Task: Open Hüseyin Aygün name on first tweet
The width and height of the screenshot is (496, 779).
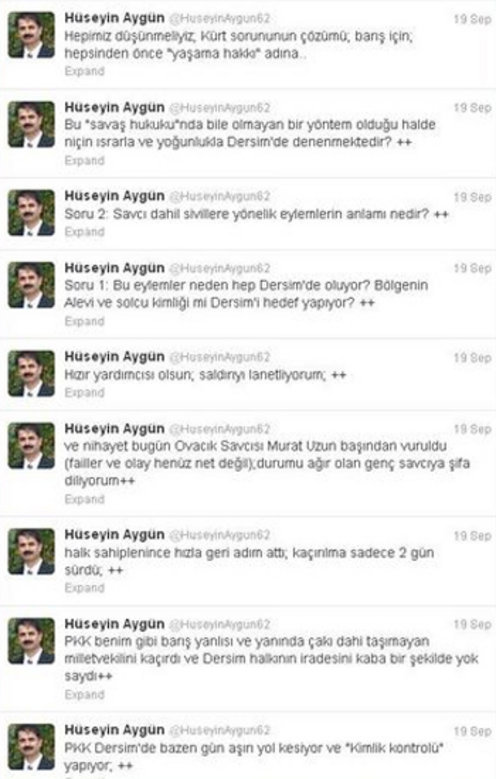Action: click(114, 18)
